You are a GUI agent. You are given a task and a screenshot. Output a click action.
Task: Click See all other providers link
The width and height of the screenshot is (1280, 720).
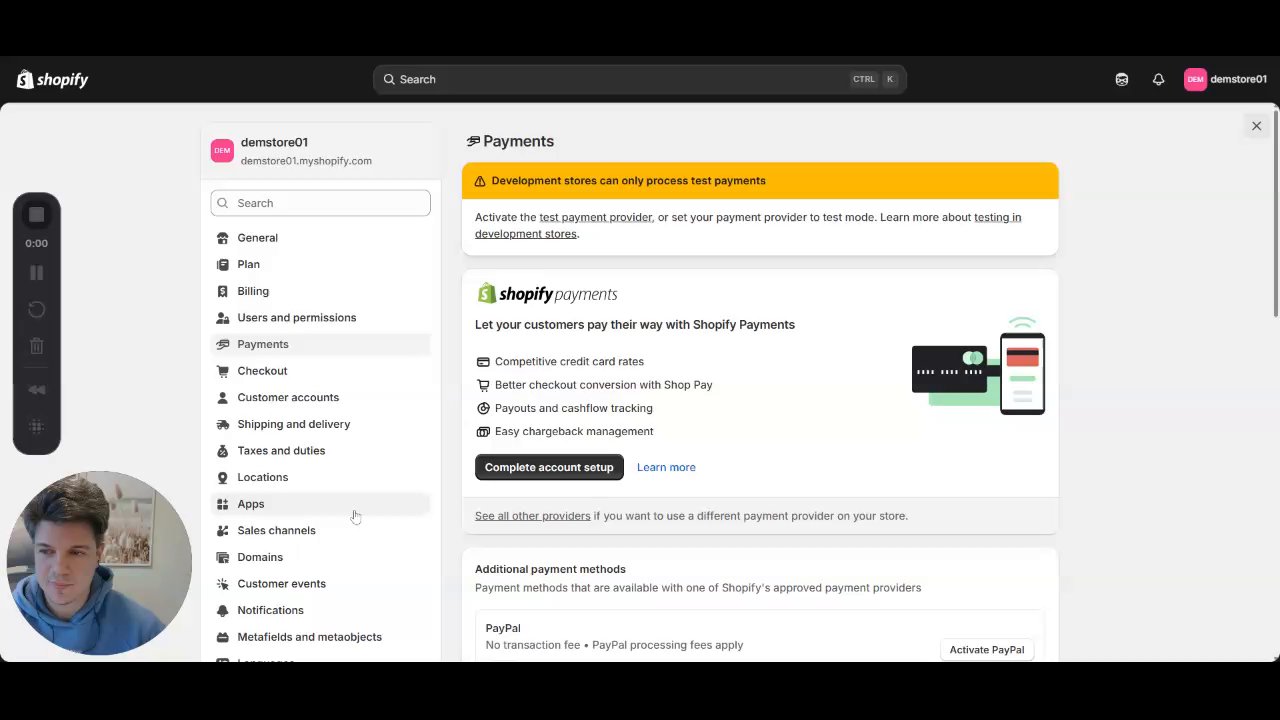tap(533, 516)
